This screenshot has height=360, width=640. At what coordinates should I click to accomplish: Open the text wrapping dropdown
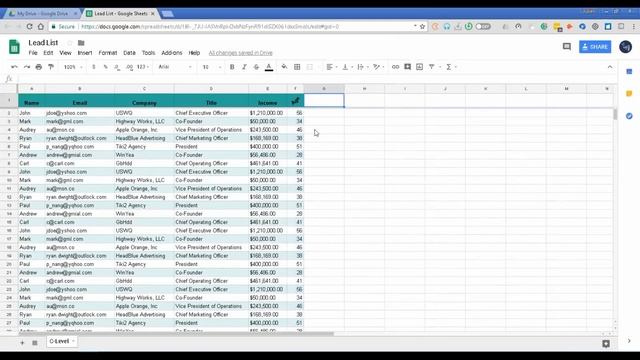[x=362, y=67]
